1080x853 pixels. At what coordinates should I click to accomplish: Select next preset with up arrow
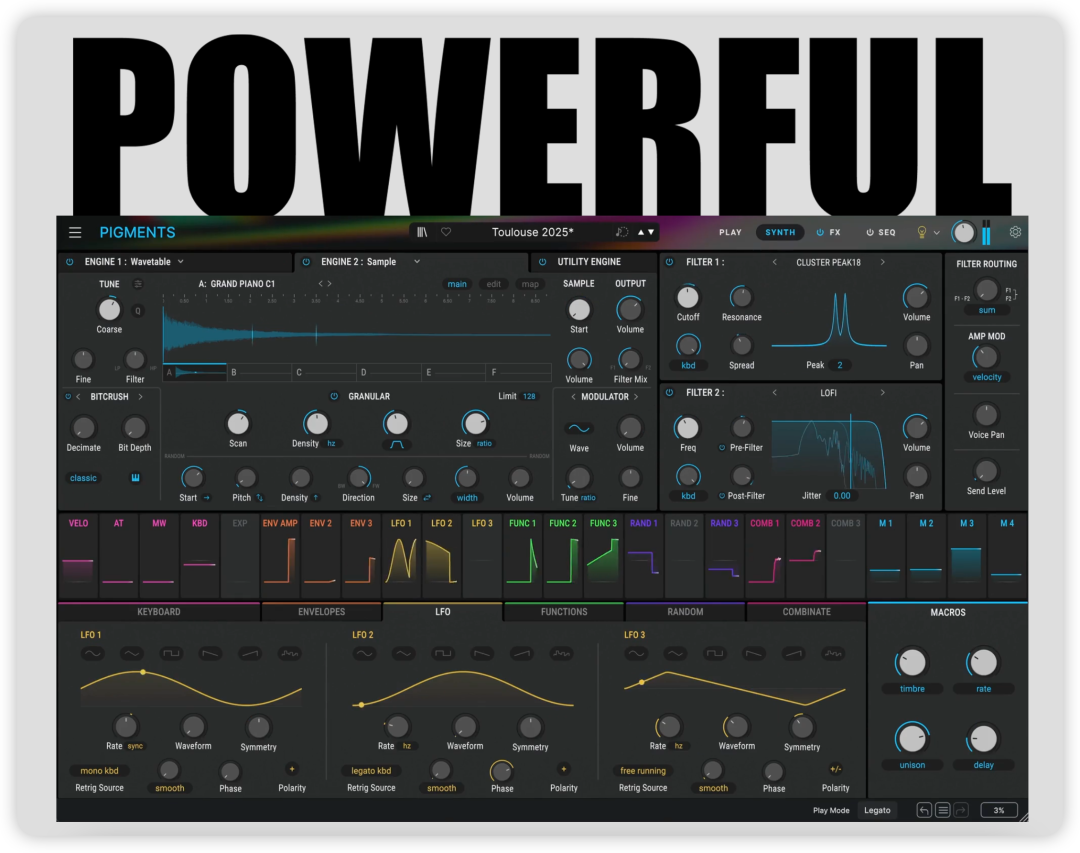pyautogui.click(x=641, y=232)
